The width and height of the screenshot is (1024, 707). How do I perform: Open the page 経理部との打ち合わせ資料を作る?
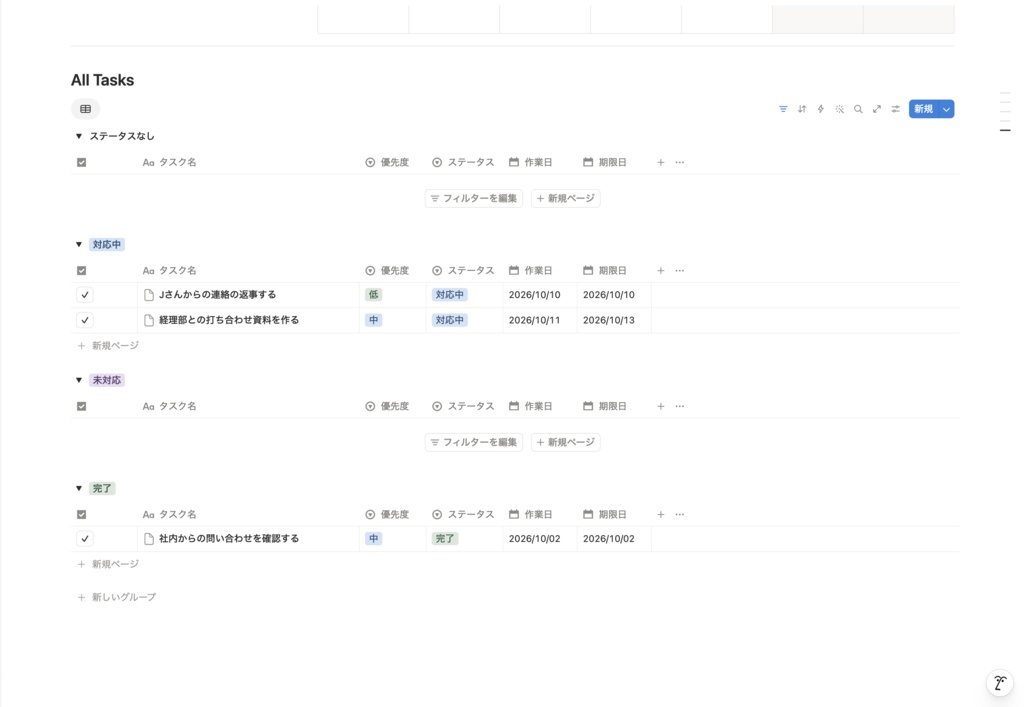click(229, 320)
